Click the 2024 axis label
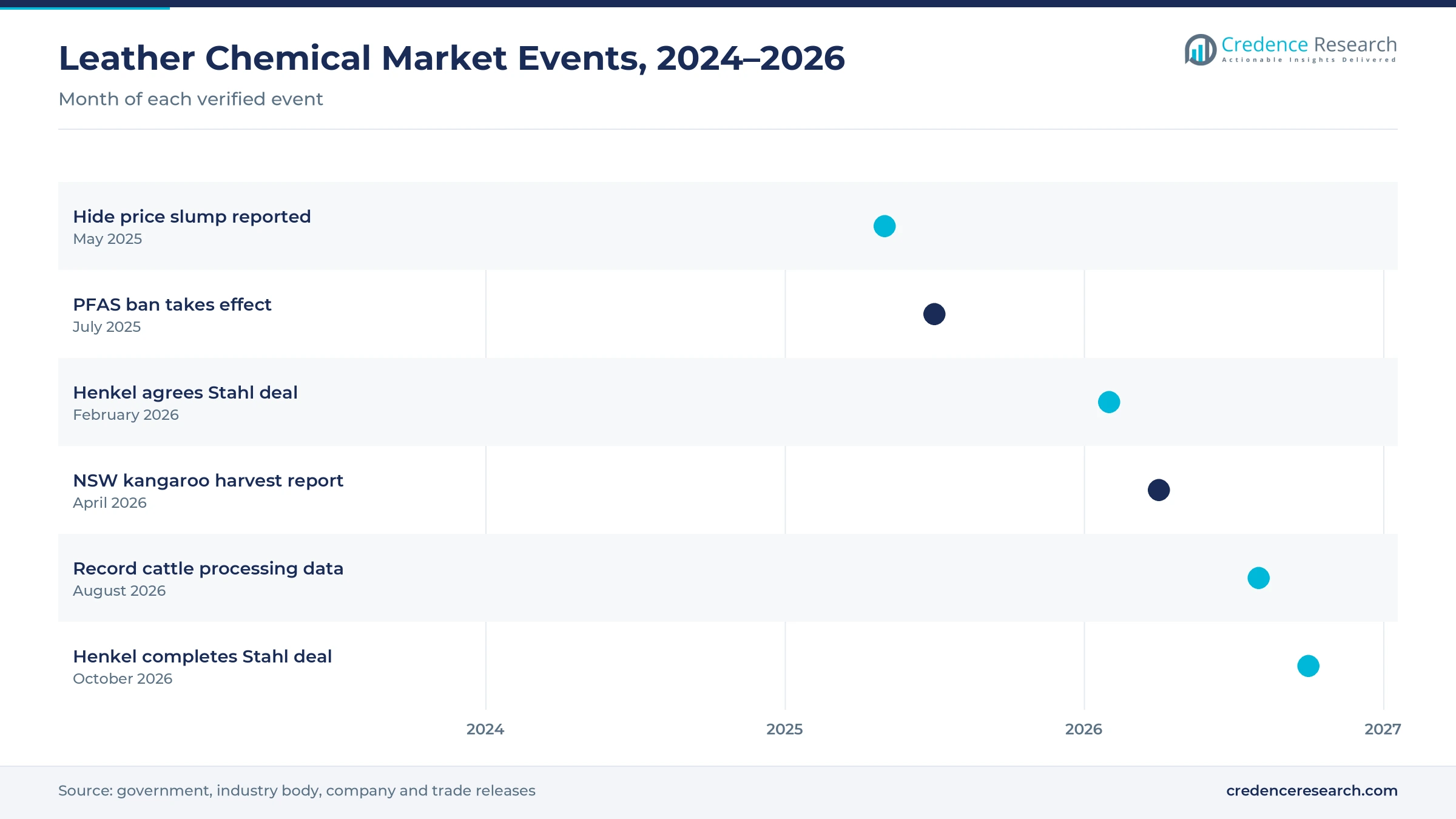The width and height of the screenshot is (1456, 819). point(485,729)
